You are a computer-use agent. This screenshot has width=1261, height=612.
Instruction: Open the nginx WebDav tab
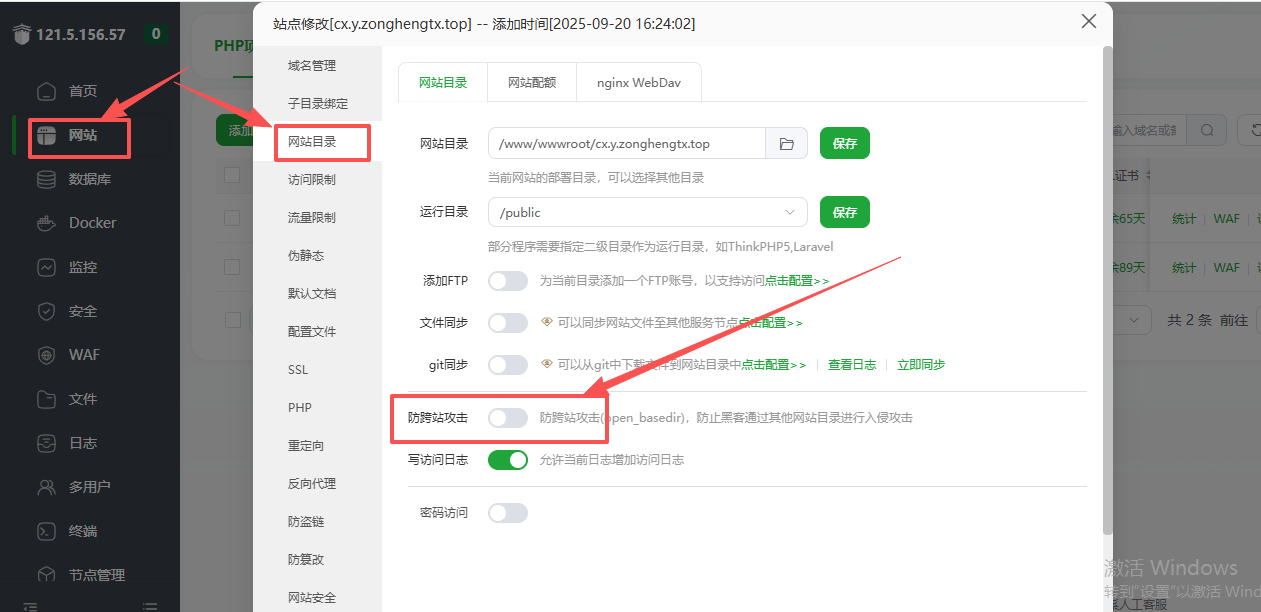638,83
